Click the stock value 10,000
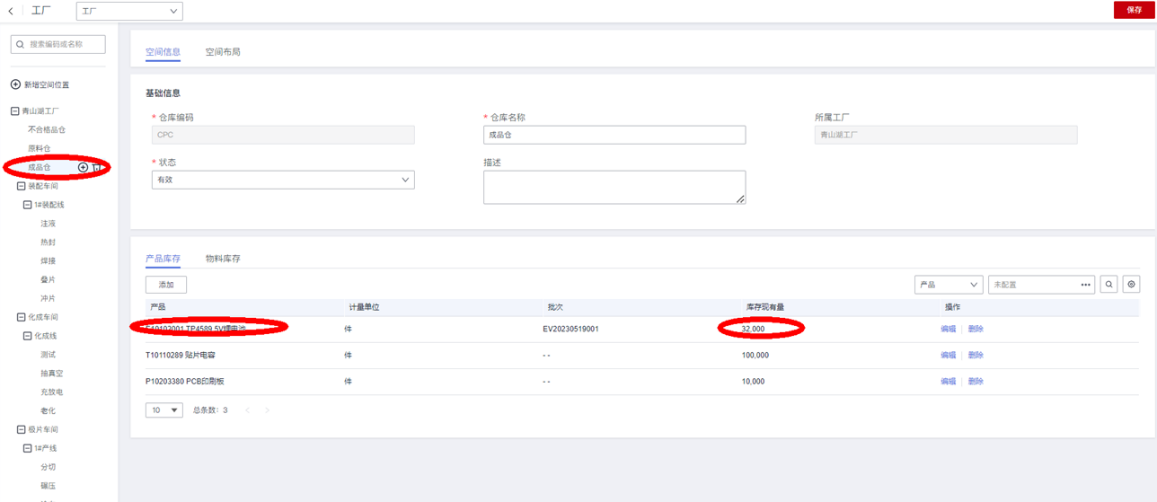This screenshot has width=1157, height=502. (753, 382)
